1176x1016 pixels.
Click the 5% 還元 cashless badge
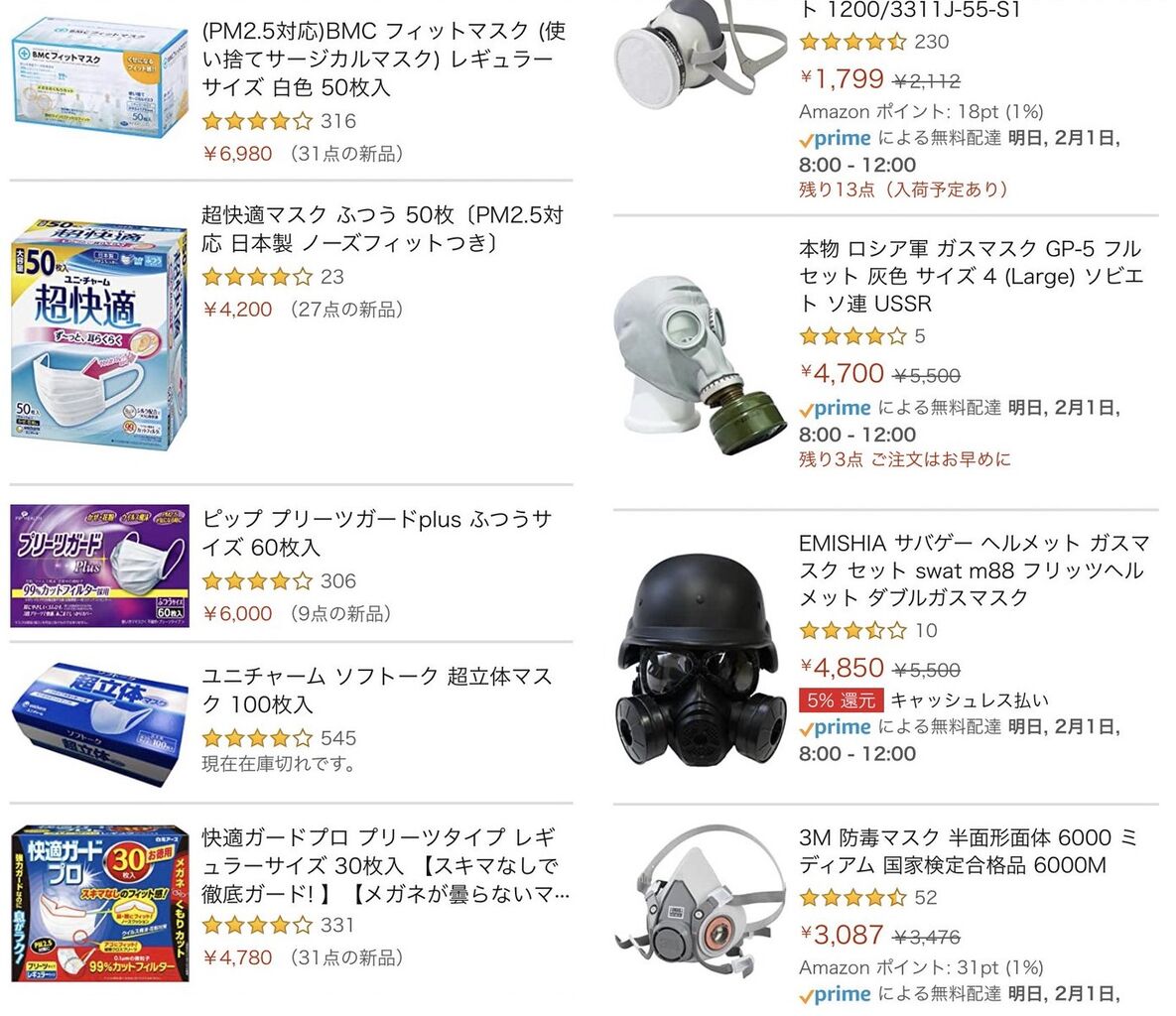(841, 700)
